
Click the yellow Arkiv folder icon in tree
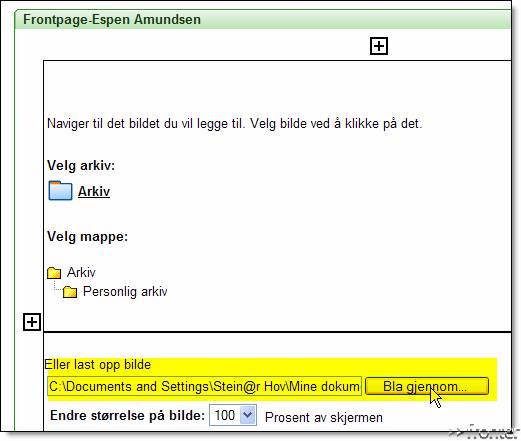tap(54, 273)
